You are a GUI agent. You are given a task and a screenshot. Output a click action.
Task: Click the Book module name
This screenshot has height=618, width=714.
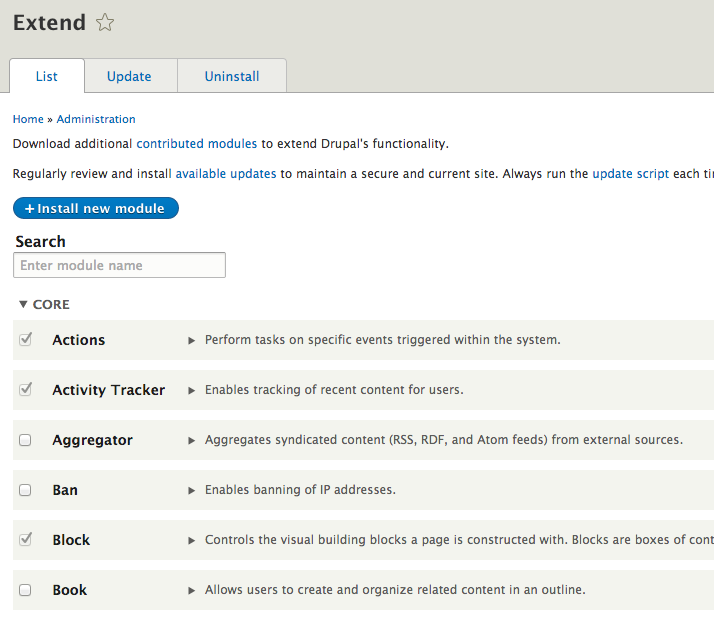70,590
